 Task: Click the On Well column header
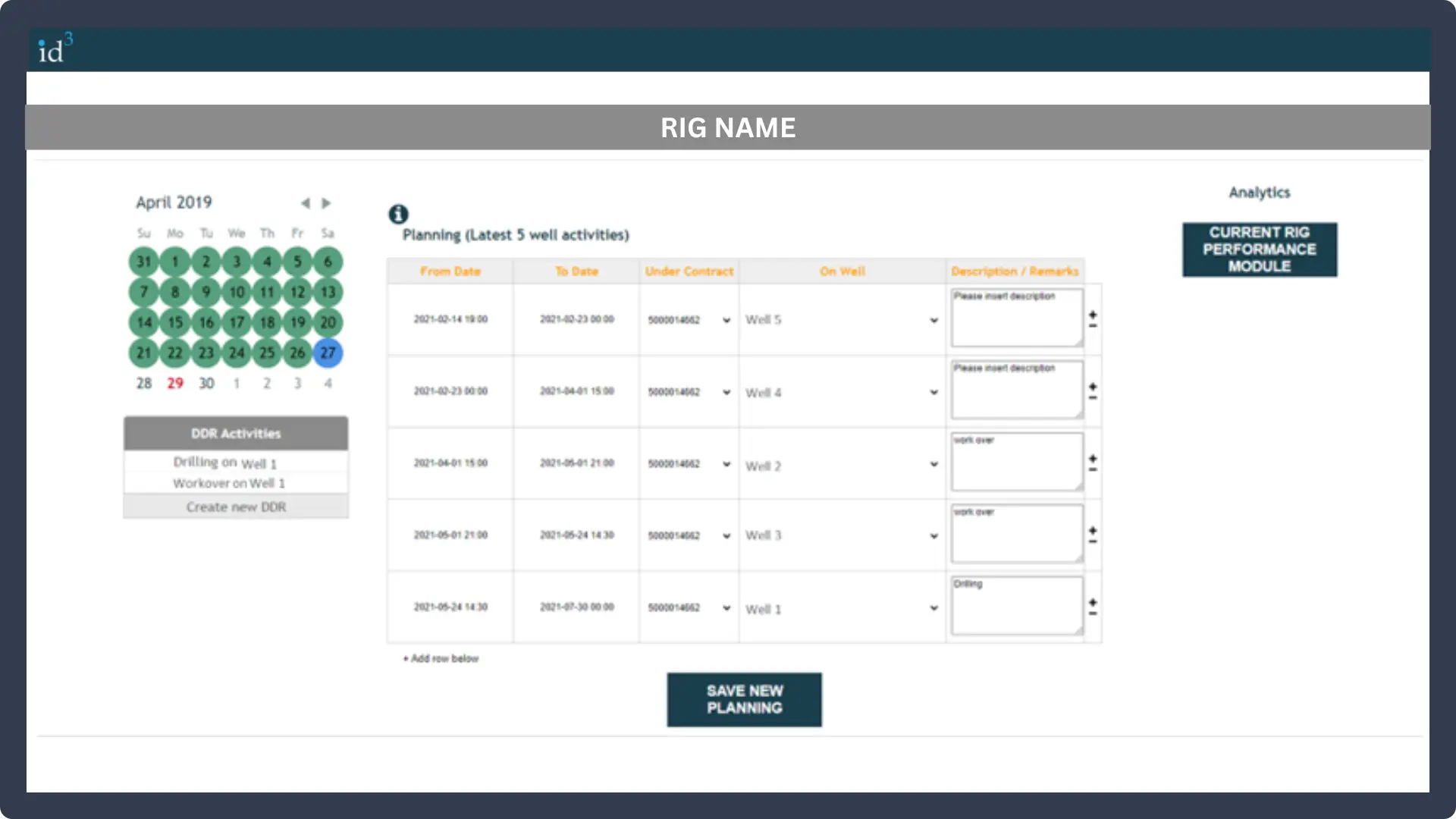tap(842, 271)
